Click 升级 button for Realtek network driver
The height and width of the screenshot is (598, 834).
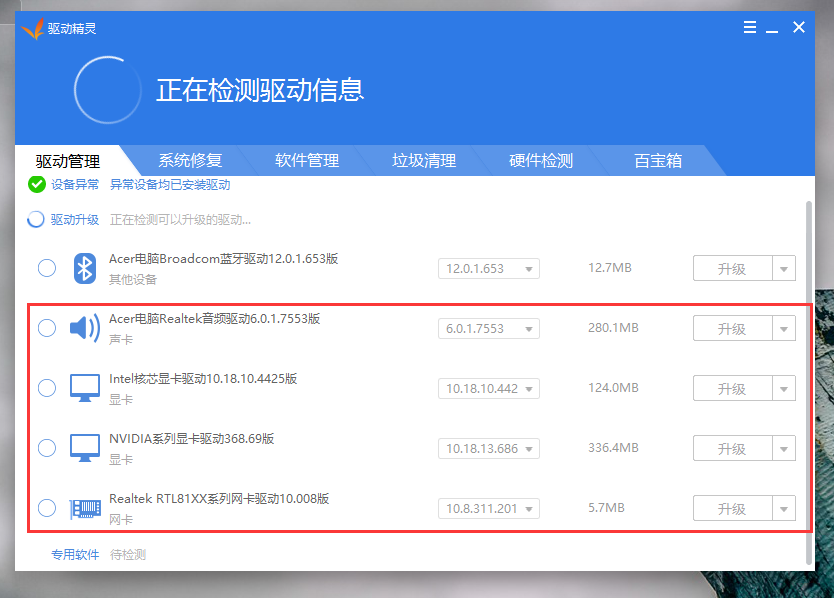coord(732,508)
